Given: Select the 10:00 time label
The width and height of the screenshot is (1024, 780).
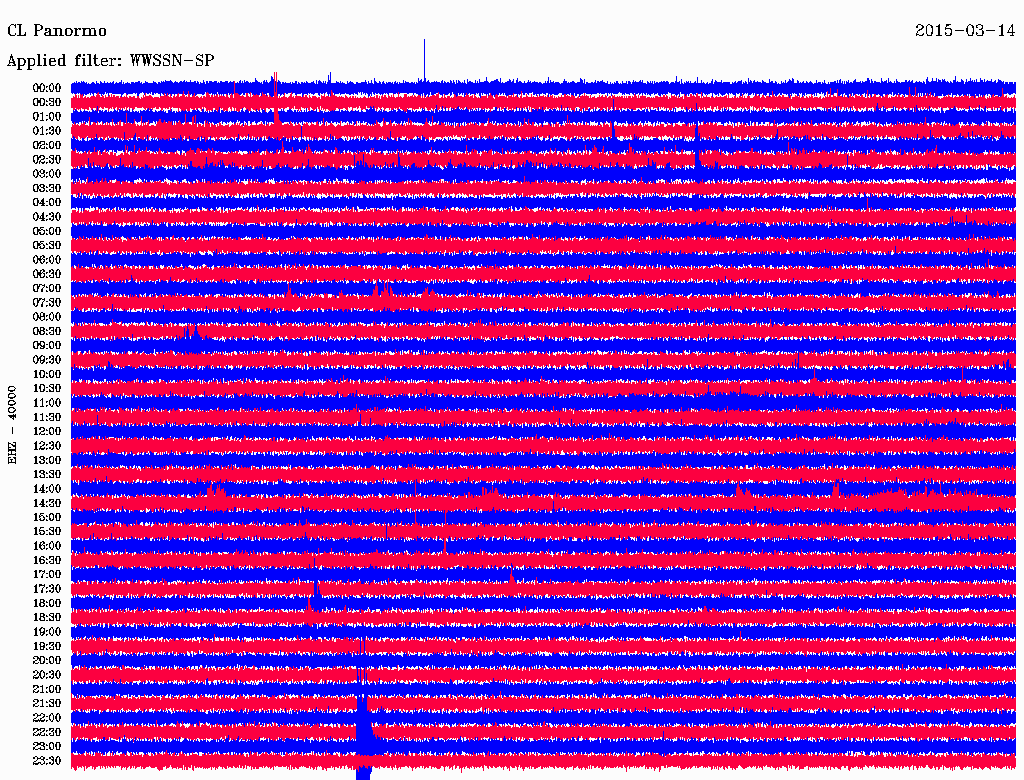Looking at the screenshot, I should 47,374.
